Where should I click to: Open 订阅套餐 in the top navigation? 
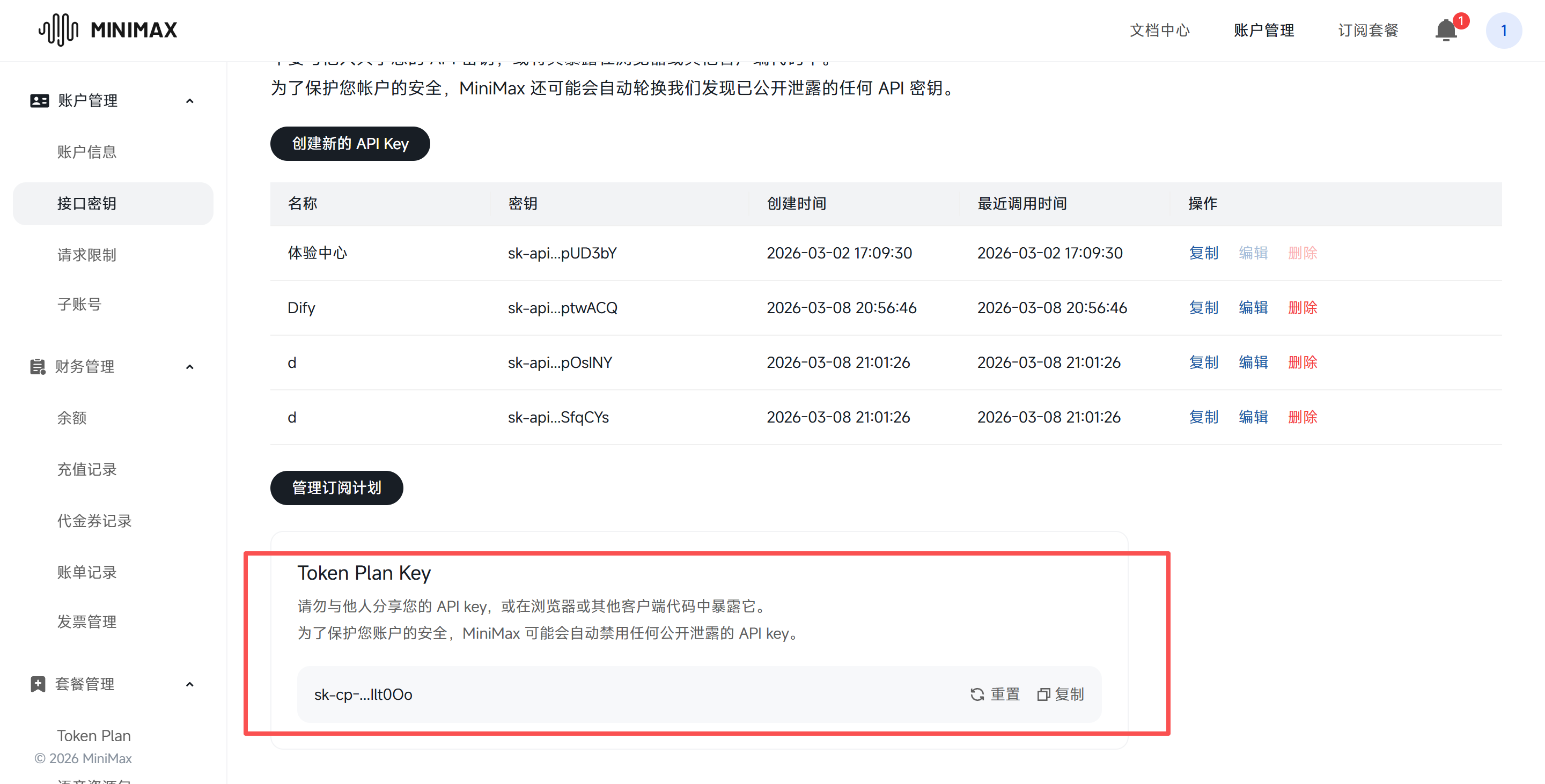point(1368,30)
